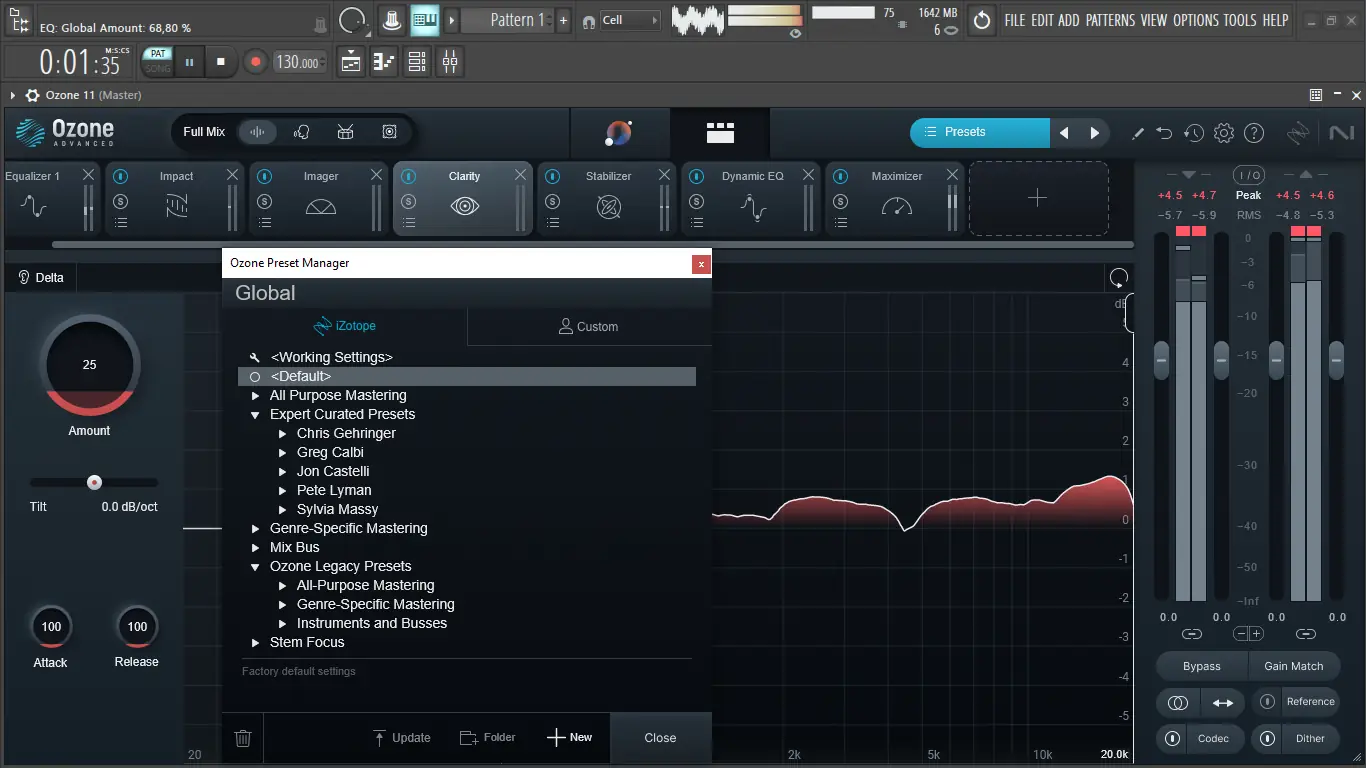Viewport: 1366px width, 768px height.
Task: Switch to the Custom presets tab
Action: point(589,326)
